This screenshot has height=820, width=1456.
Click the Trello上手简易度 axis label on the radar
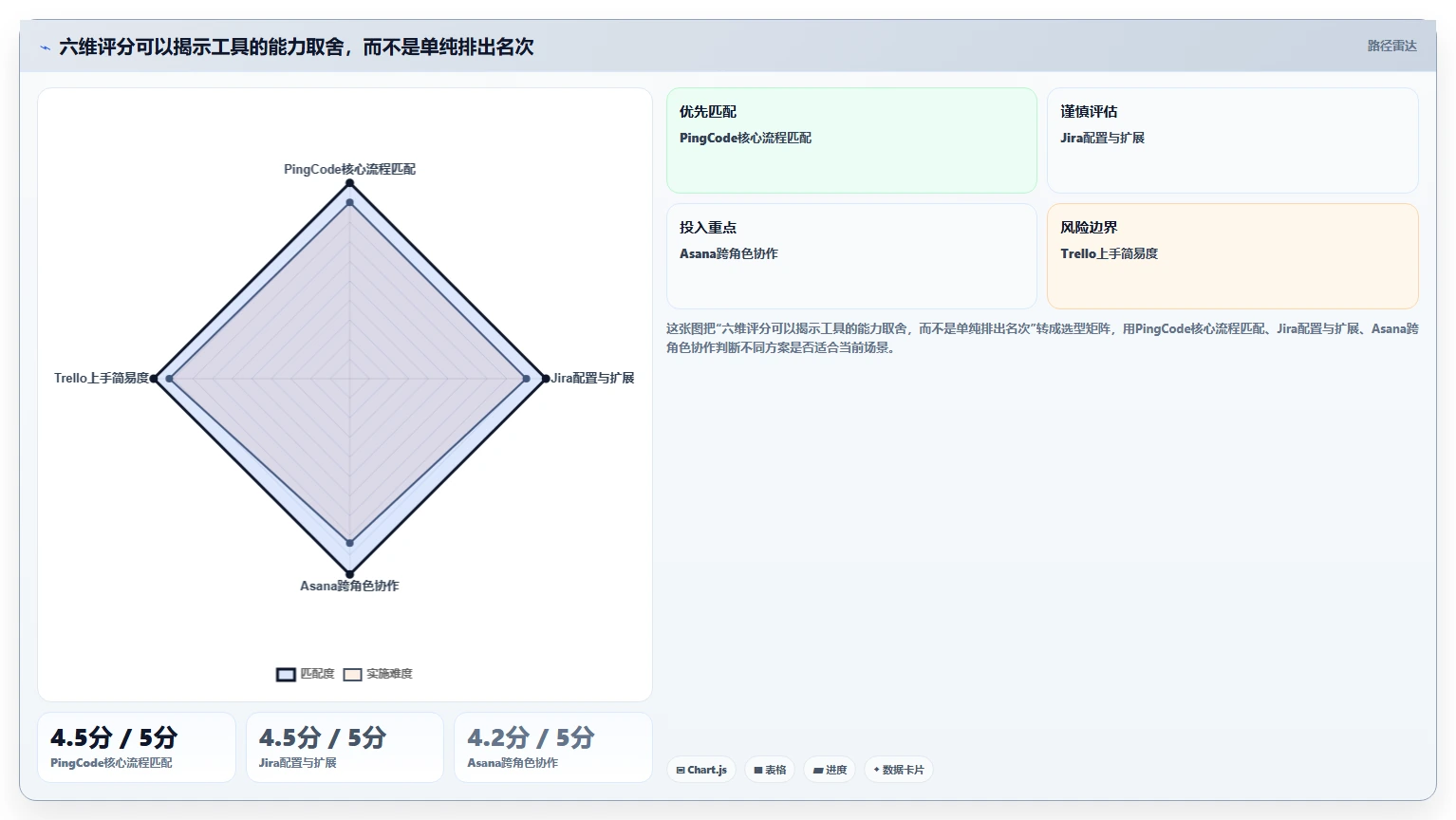click(102, 378)
